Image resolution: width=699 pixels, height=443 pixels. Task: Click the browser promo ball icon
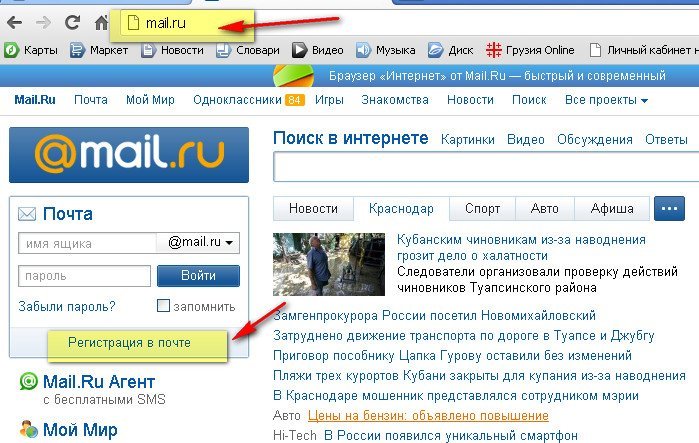(293, 76)
